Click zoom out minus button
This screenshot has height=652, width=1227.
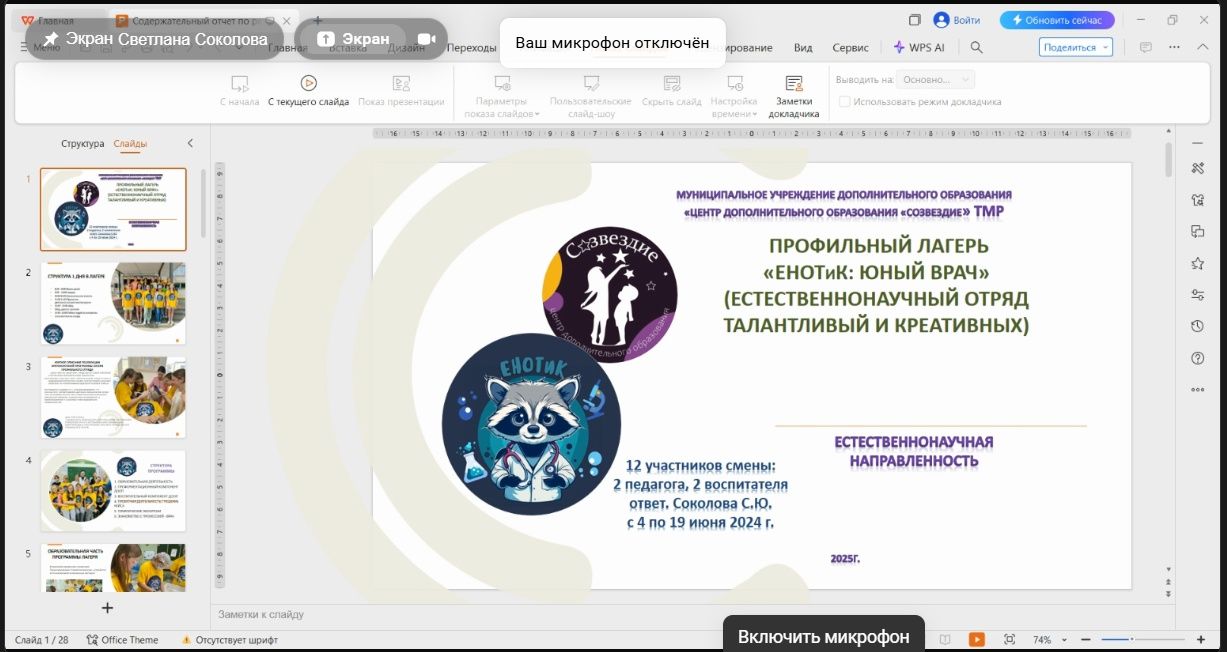tap(1086, 639)
